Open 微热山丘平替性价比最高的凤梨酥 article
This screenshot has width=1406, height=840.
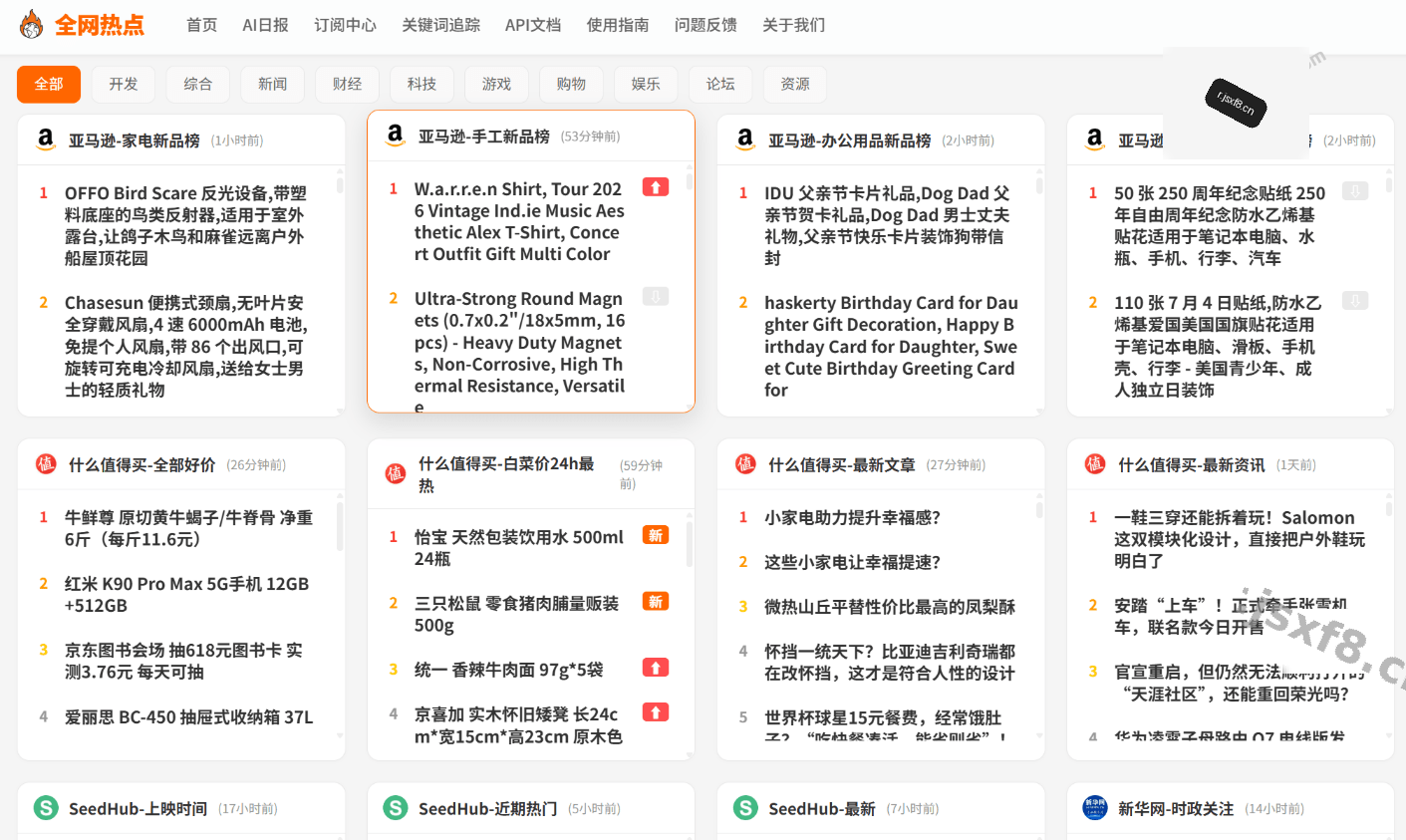point(890,606)
